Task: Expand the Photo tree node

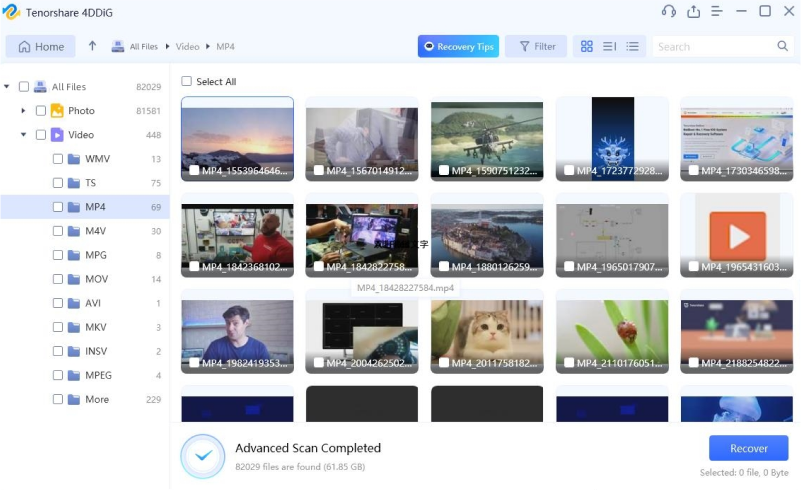Action: point(23,111)
